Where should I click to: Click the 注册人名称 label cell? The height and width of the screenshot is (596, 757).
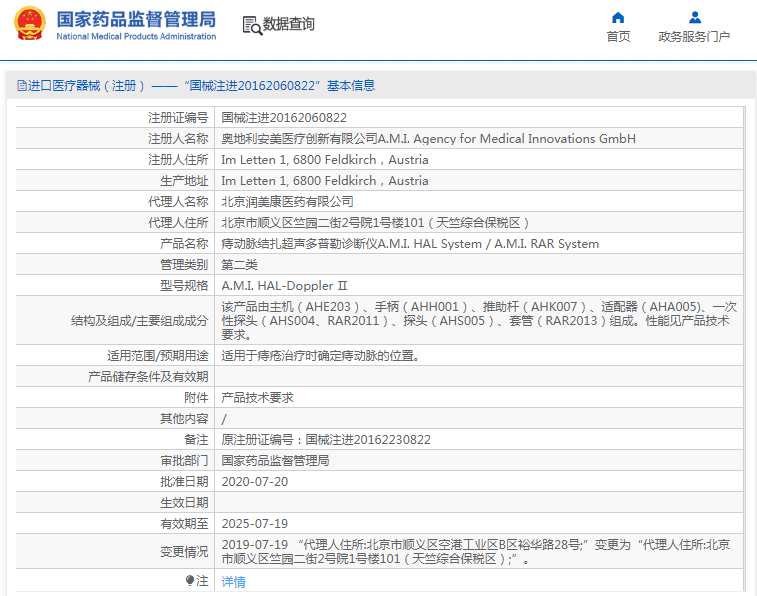tap(178, 139)
